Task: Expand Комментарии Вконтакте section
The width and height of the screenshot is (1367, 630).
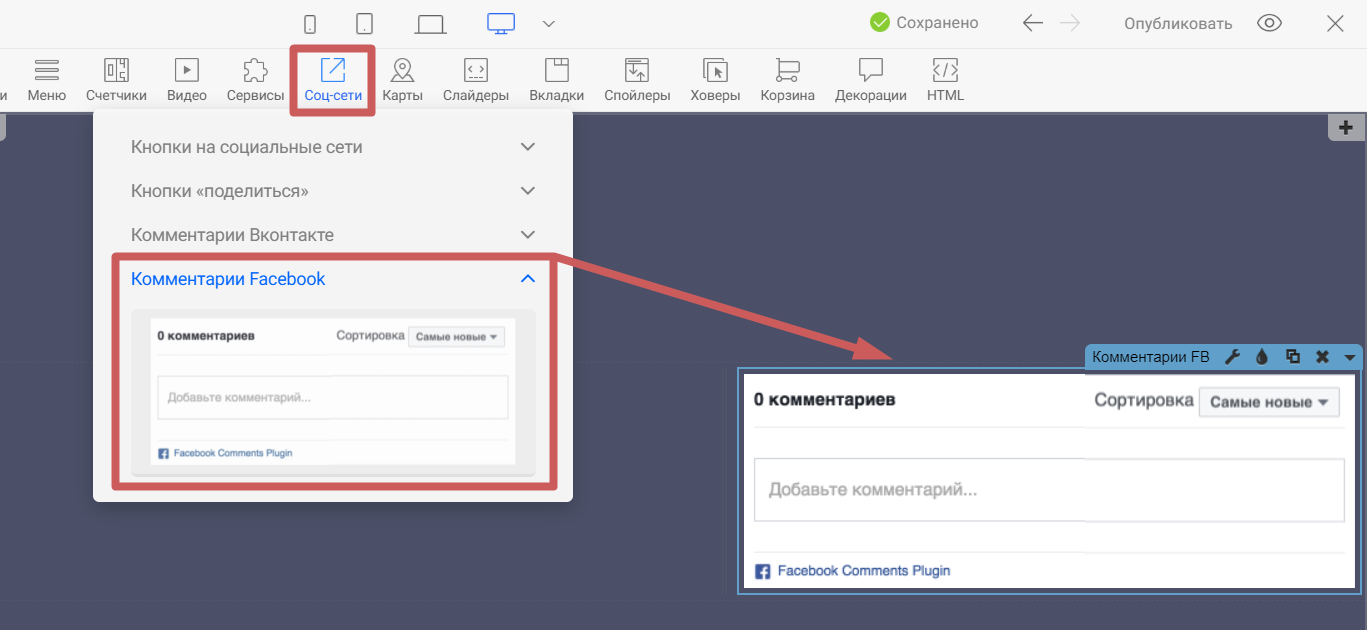Action: click(333, 235)
